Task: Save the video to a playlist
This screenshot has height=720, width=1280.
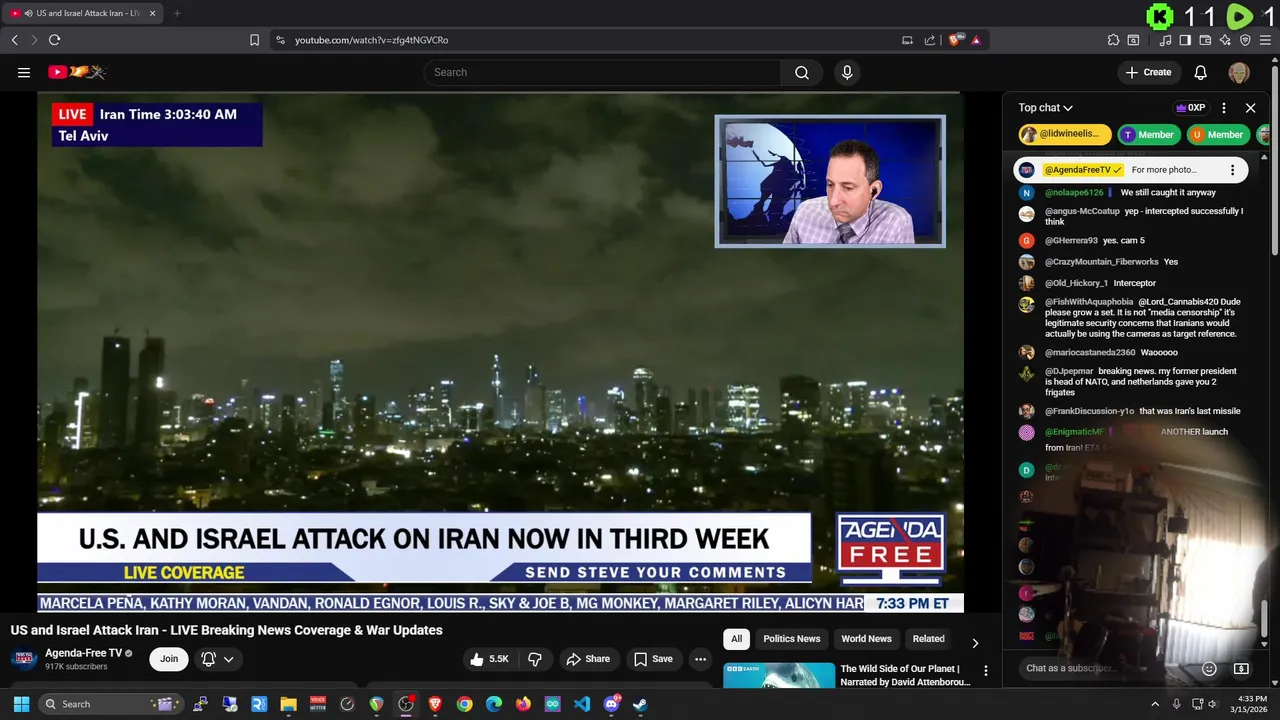Action: coord(653,659)
